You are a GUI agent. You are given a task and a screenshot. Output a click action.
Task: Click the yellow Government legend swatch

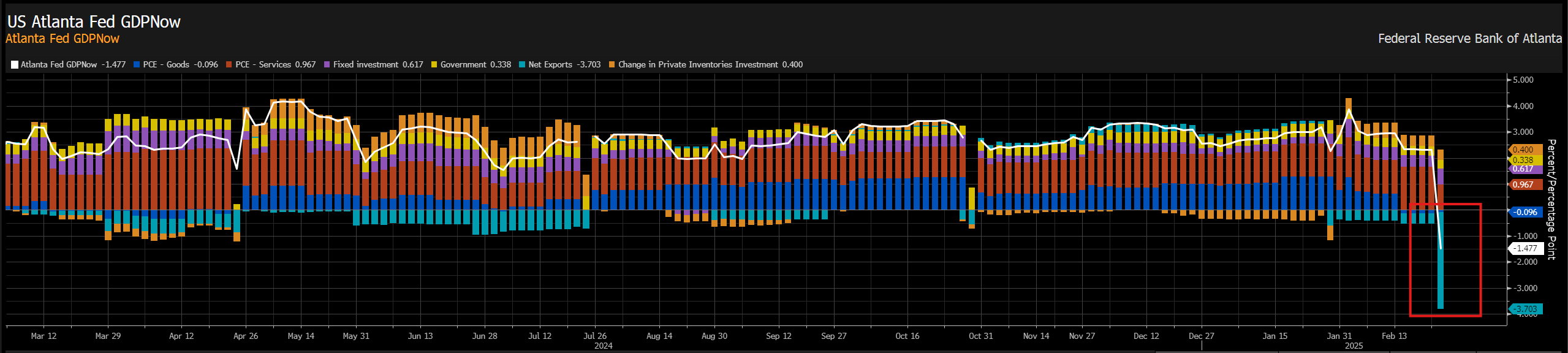click(434, 64)
